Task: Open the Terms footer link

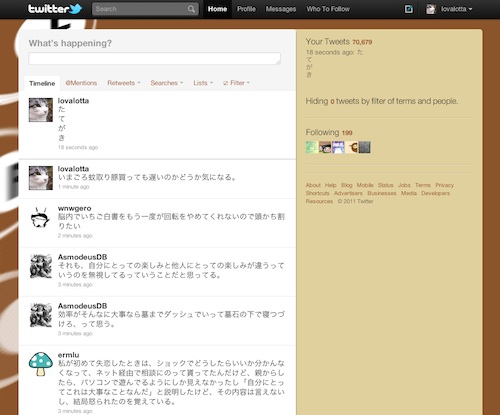Action: 423,185
